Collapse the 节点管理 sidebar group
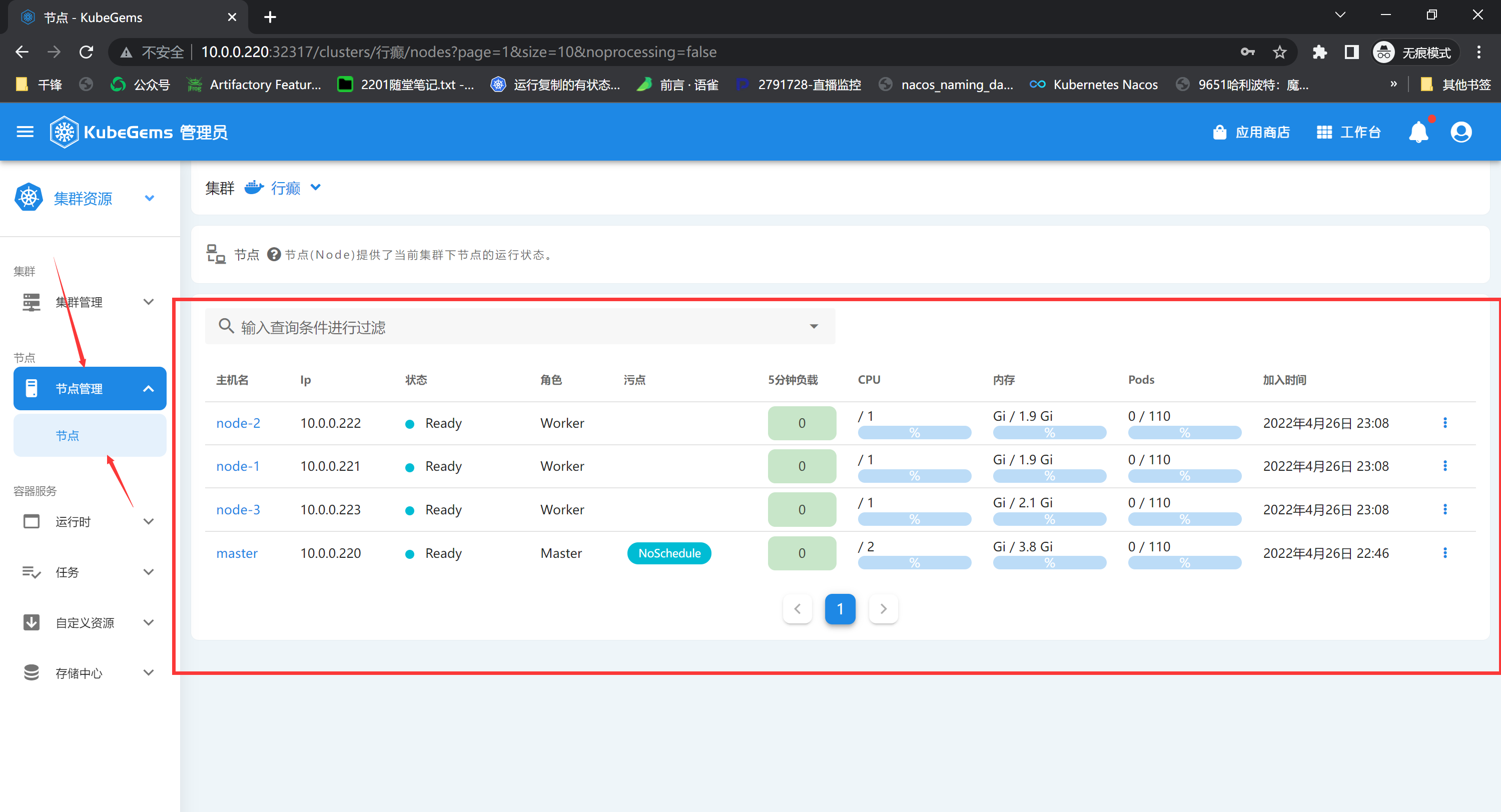Image resolution: width=1501 pixels, height=812 pixels. [90, 389]
